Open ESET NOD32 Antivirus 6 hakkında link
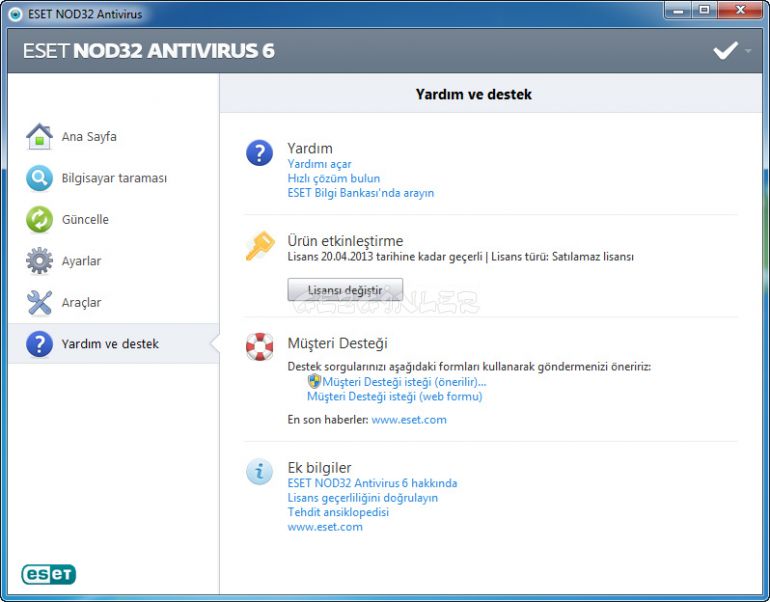770x602 pixels. [x=372, y=483]
